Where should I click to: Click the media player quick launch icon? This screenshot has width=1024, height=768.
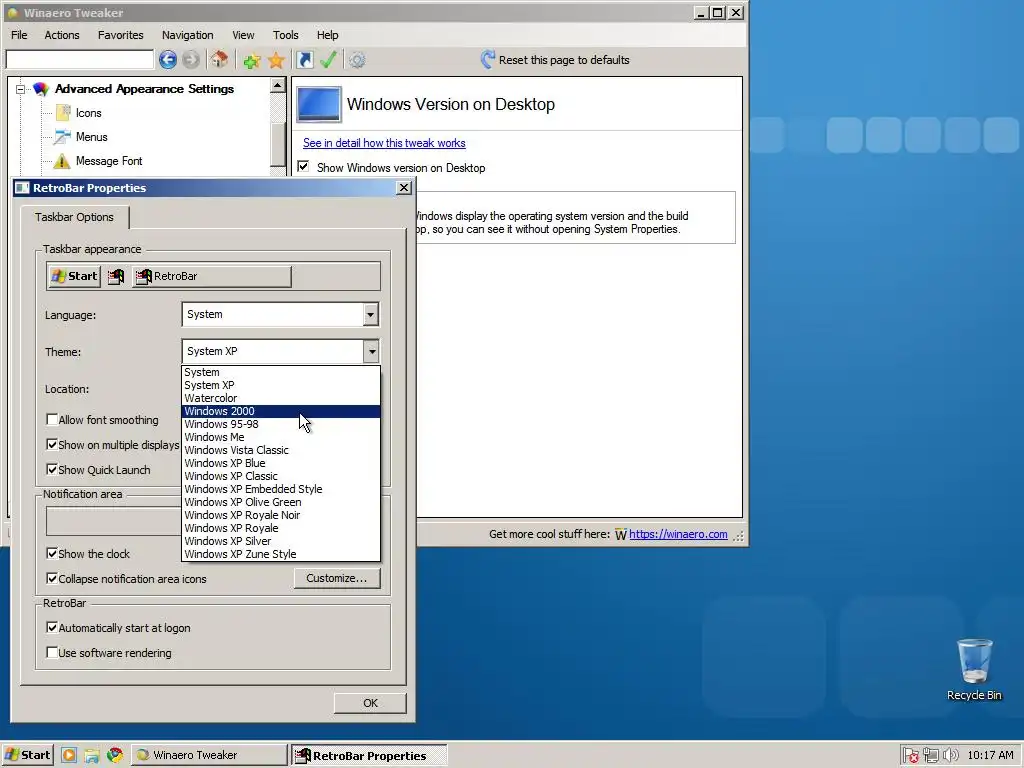(69, 755)
